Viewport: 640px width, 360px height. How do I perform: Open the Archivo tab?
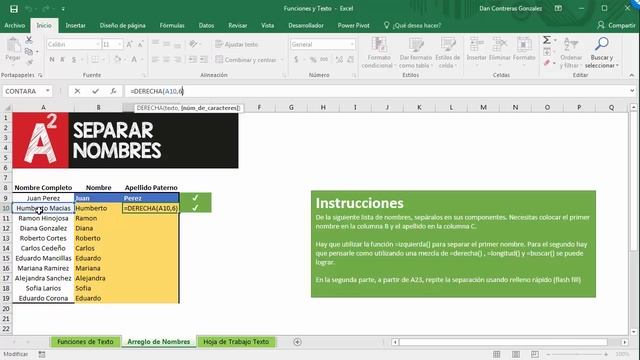pyautogui.click(x=15, y=25)
